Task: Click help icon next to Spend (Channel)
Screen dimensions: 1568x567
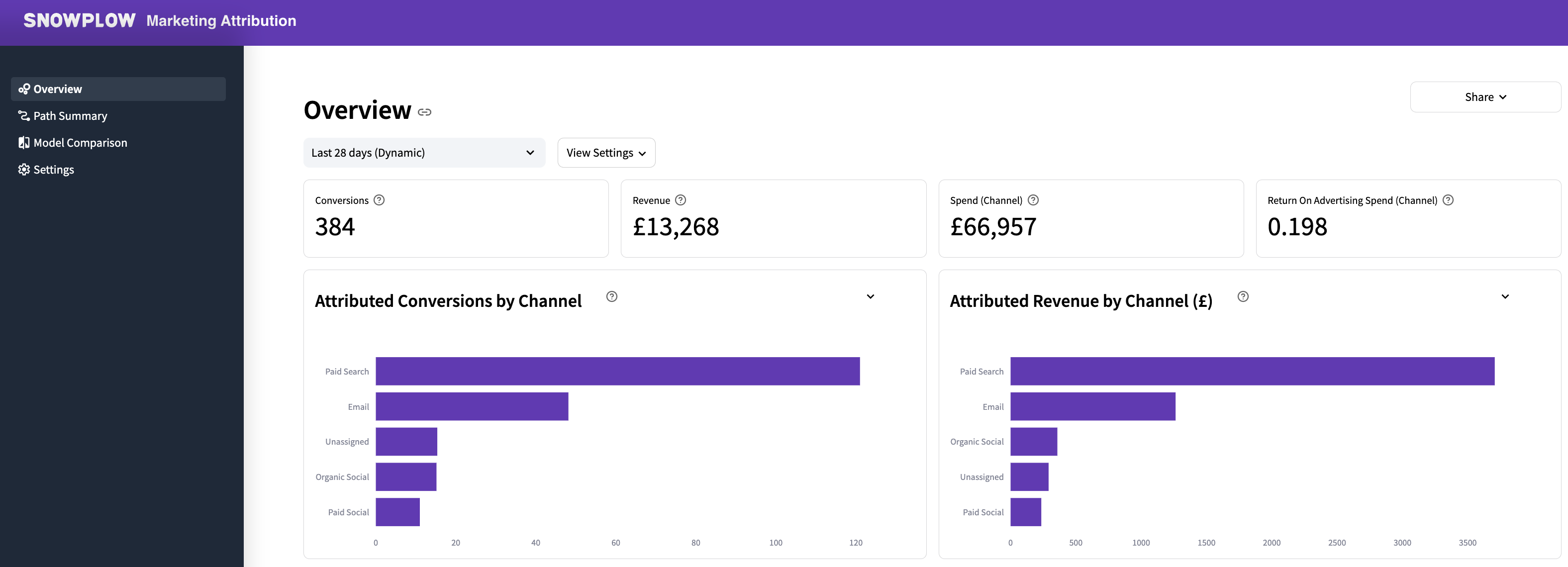Action: (1033, 200)
